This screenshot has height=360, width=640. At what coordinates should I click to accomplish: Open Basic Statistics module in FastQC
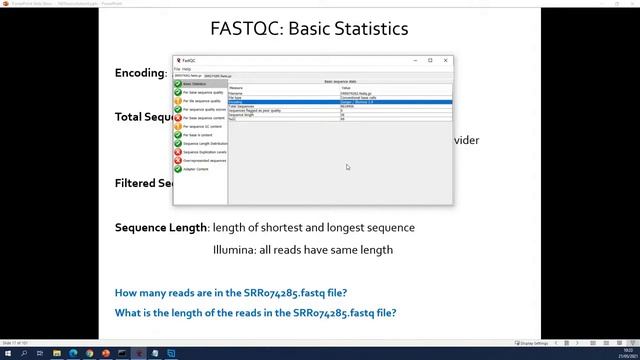pyautogui.click(x=200, y=84)
